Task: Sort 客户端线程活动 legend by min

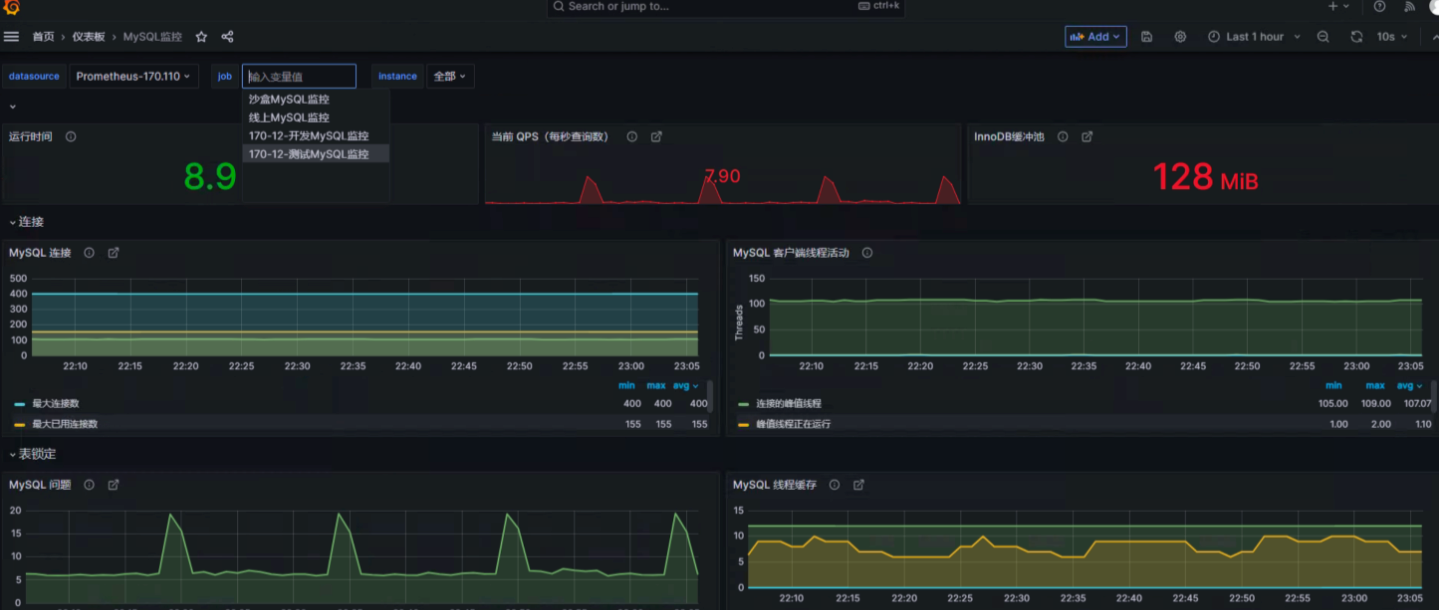Action: 1334,385
